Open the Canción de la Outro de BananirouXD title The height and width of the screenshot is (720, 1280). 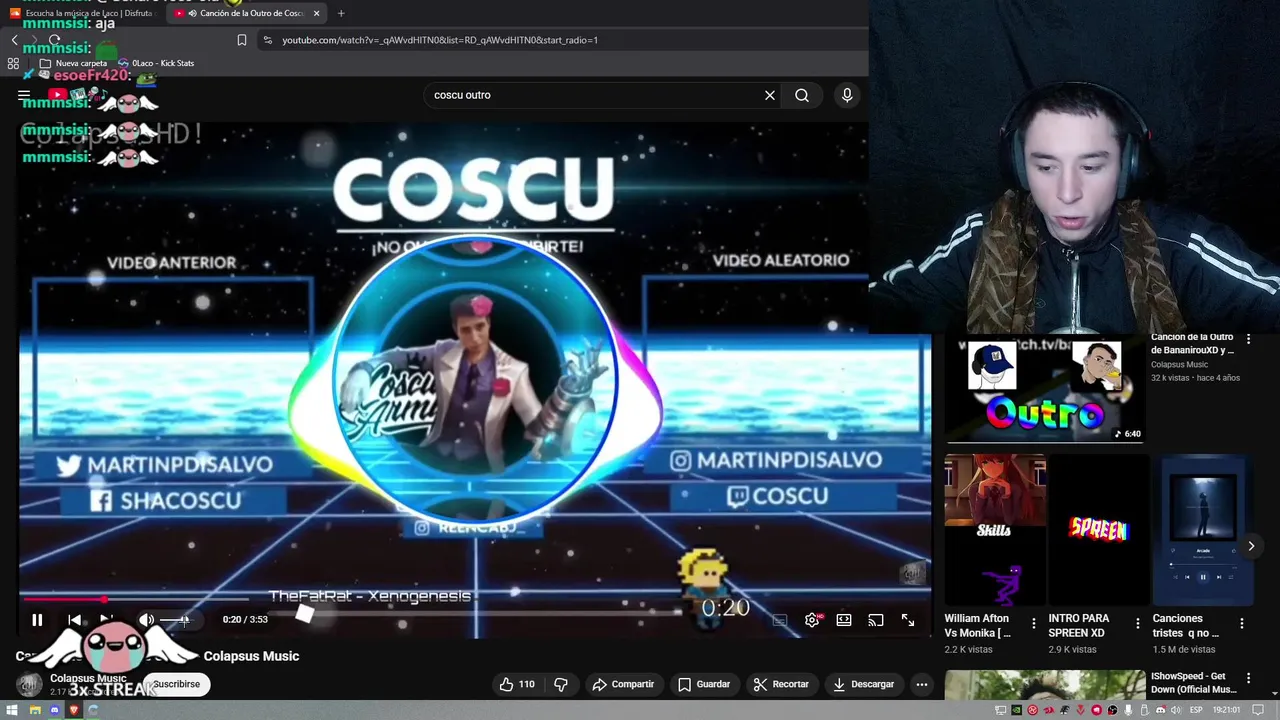click(x=1192, y=344)
